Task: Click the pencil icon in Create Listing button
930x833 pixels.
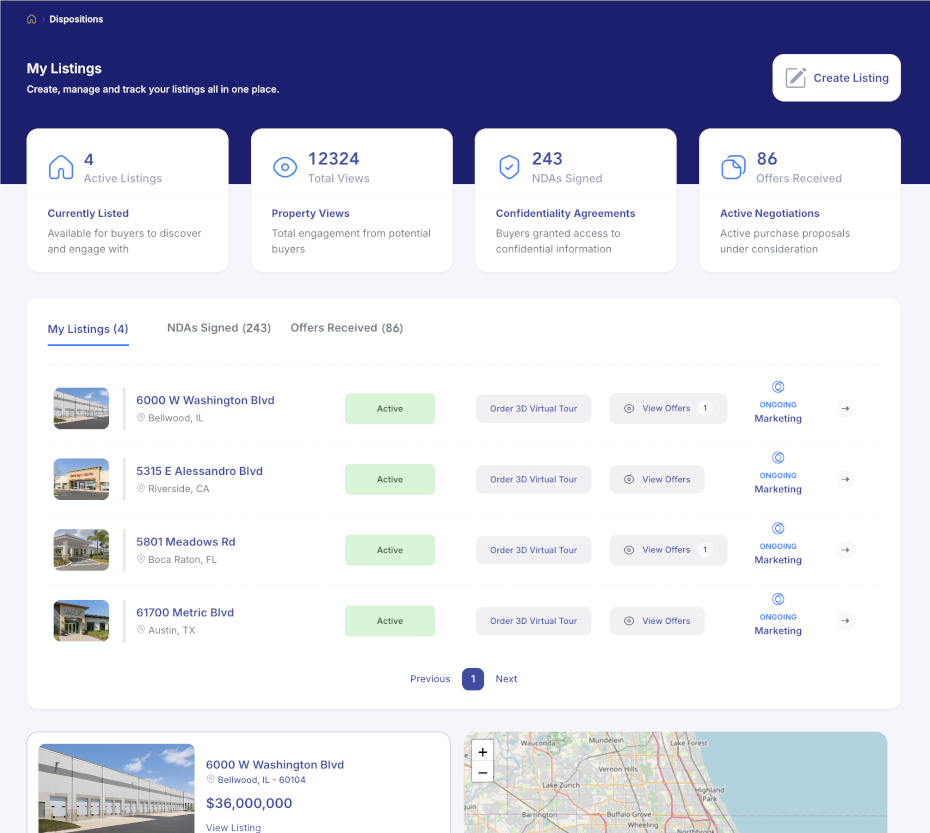Action: pos(796,77)
